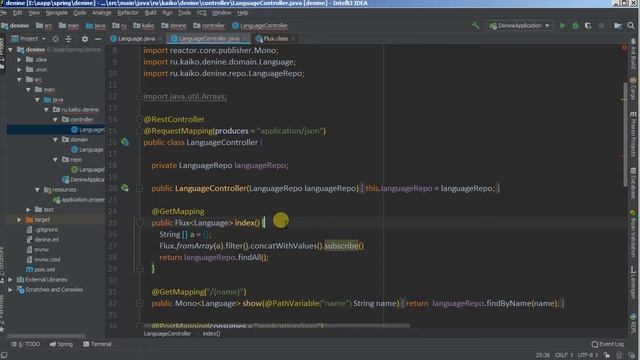Collapse the denine root project node

point(11,49)
